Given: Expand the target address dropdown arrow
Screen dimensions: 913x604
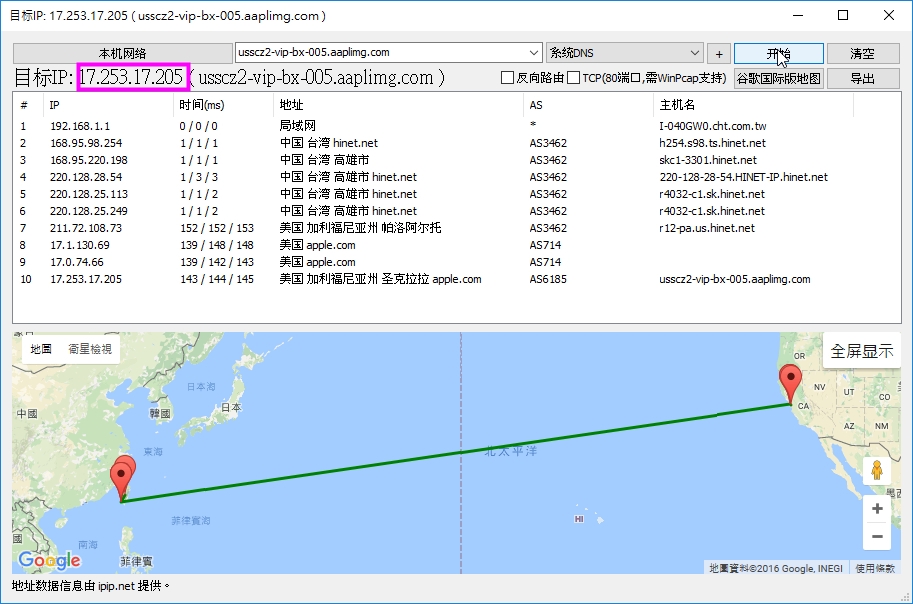Looking at the screenshot, I should click(x=534, y=52).
